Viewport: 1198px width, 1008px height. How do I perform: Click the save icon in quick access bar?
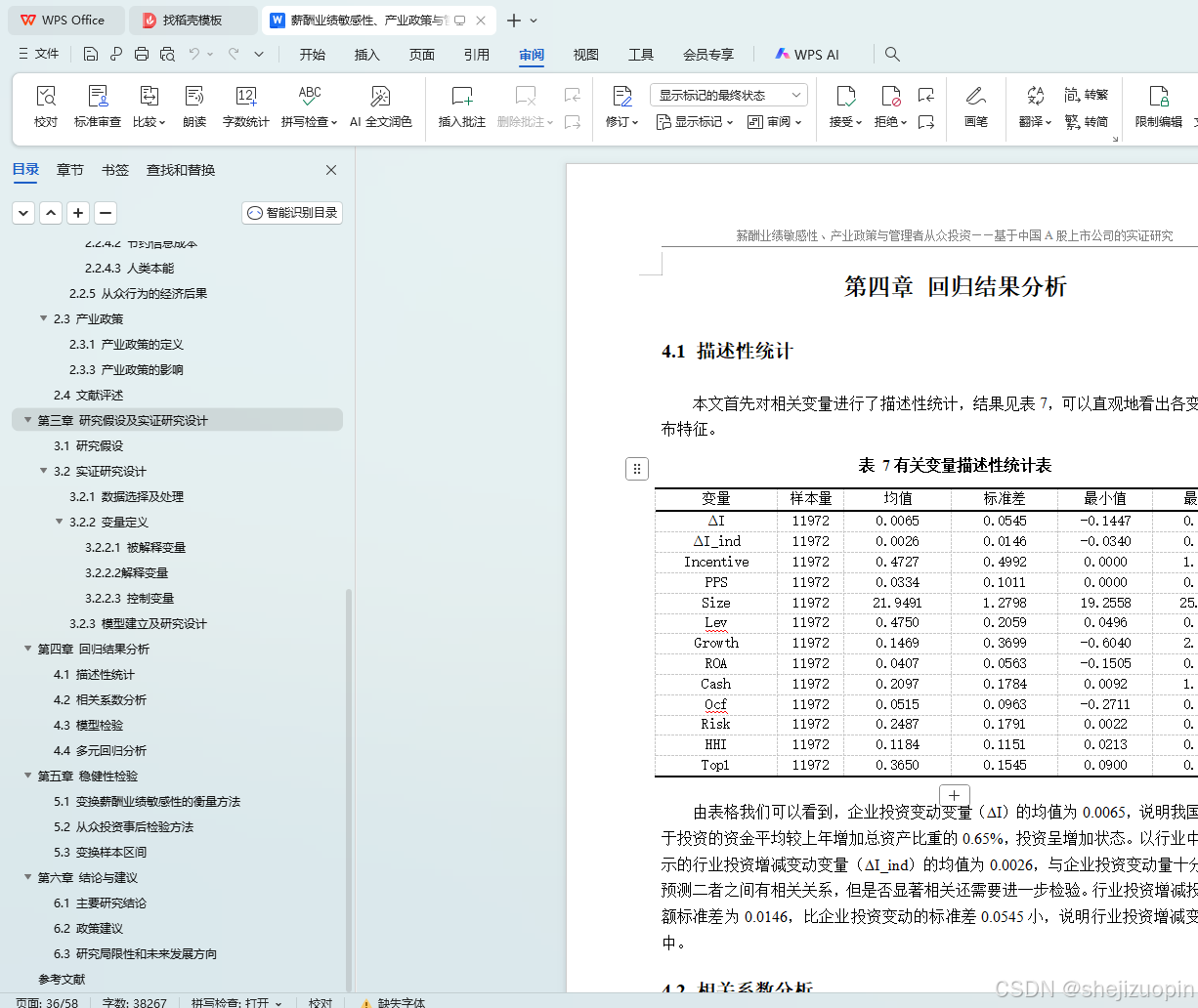(x=91, y=55)
